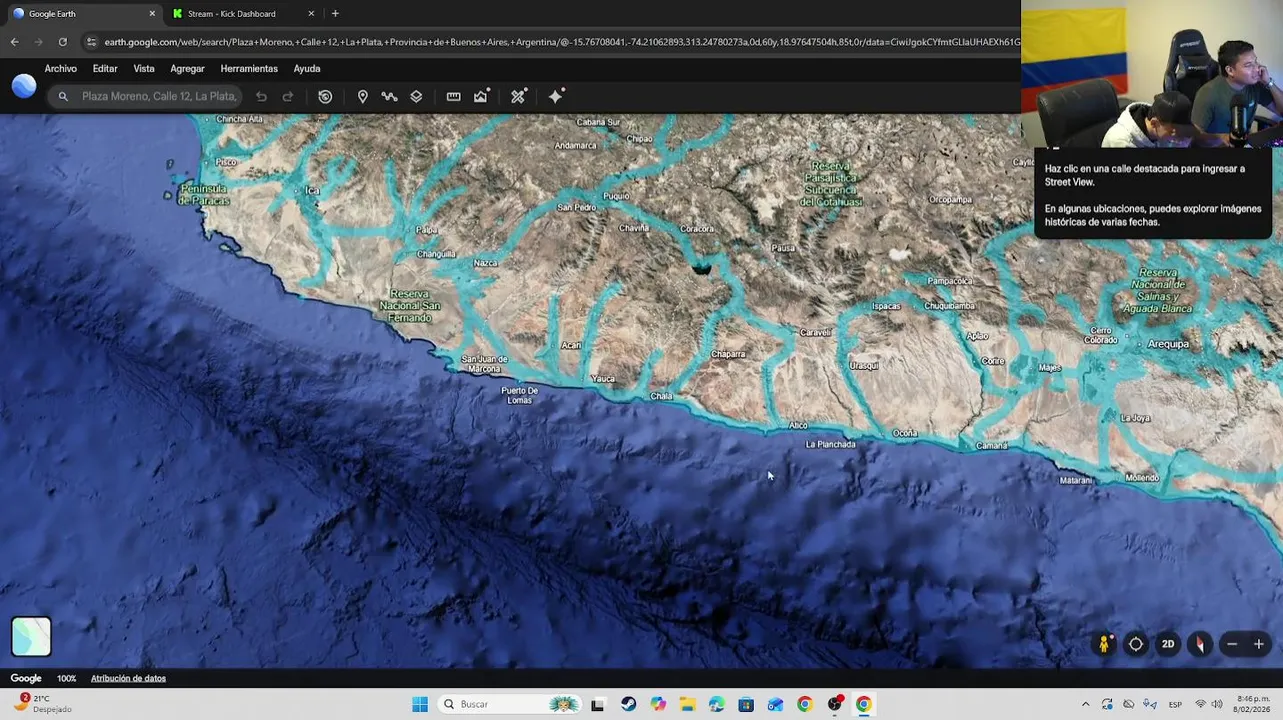Click the Nazca map label
The width and height of the screenshot is (1283, 720).
485,263
